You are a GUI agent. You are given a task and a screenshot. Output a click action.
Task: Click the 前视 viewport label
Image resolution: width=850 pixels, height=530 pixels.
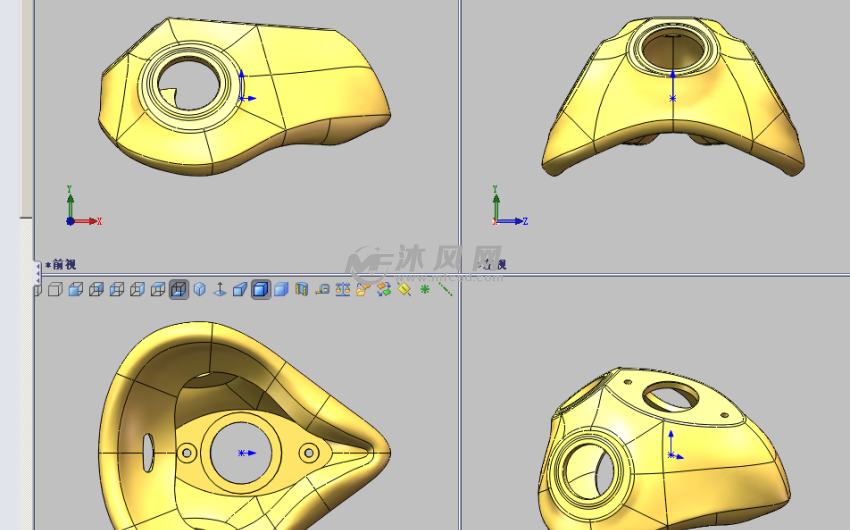pyautogui.click(x=62, y=265)
